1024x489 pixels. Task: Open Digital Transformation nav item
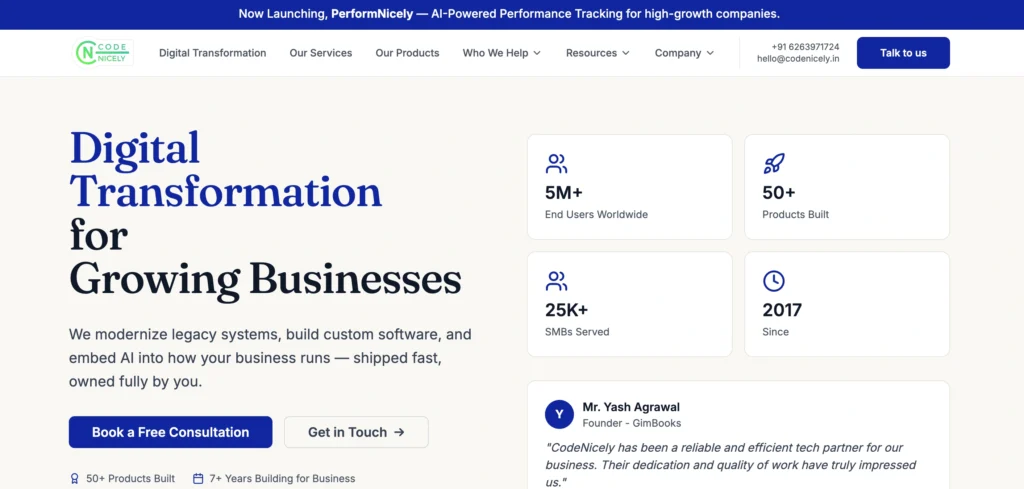[x=212, y=53]
